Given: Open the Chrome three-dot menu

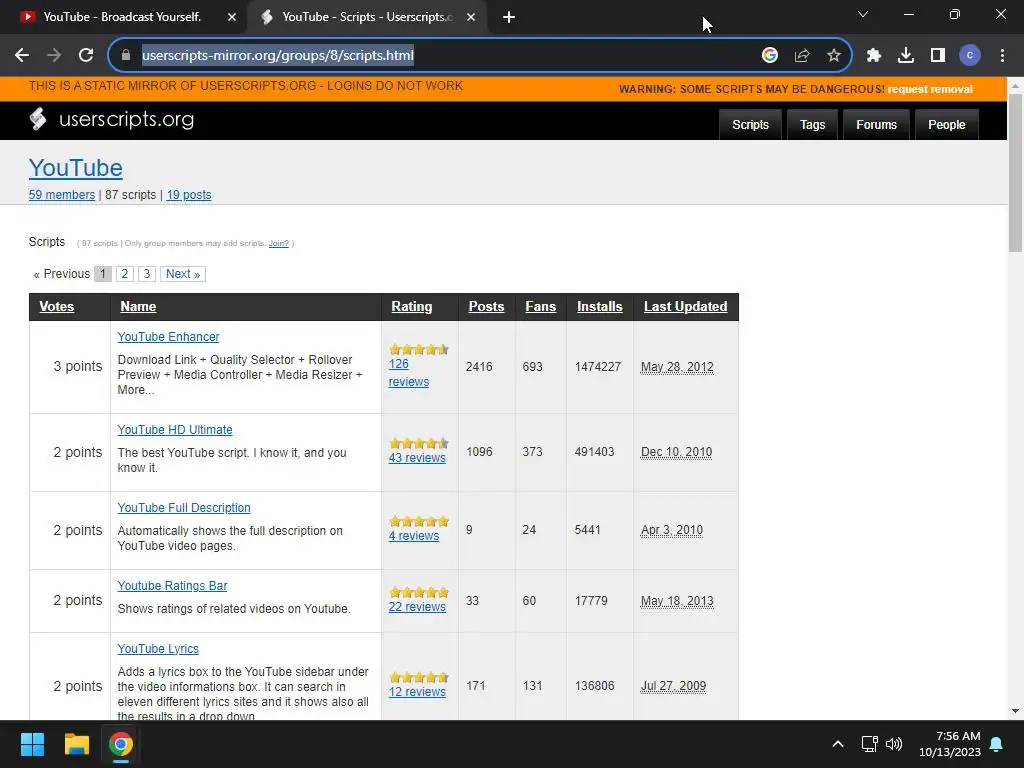Looking at the screenshot, I should pos(1002,56).
